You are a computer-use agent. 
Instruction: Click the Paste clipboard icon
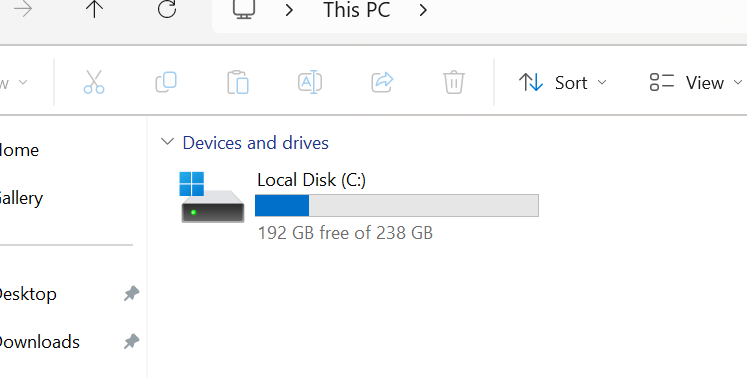pos(238,82)
